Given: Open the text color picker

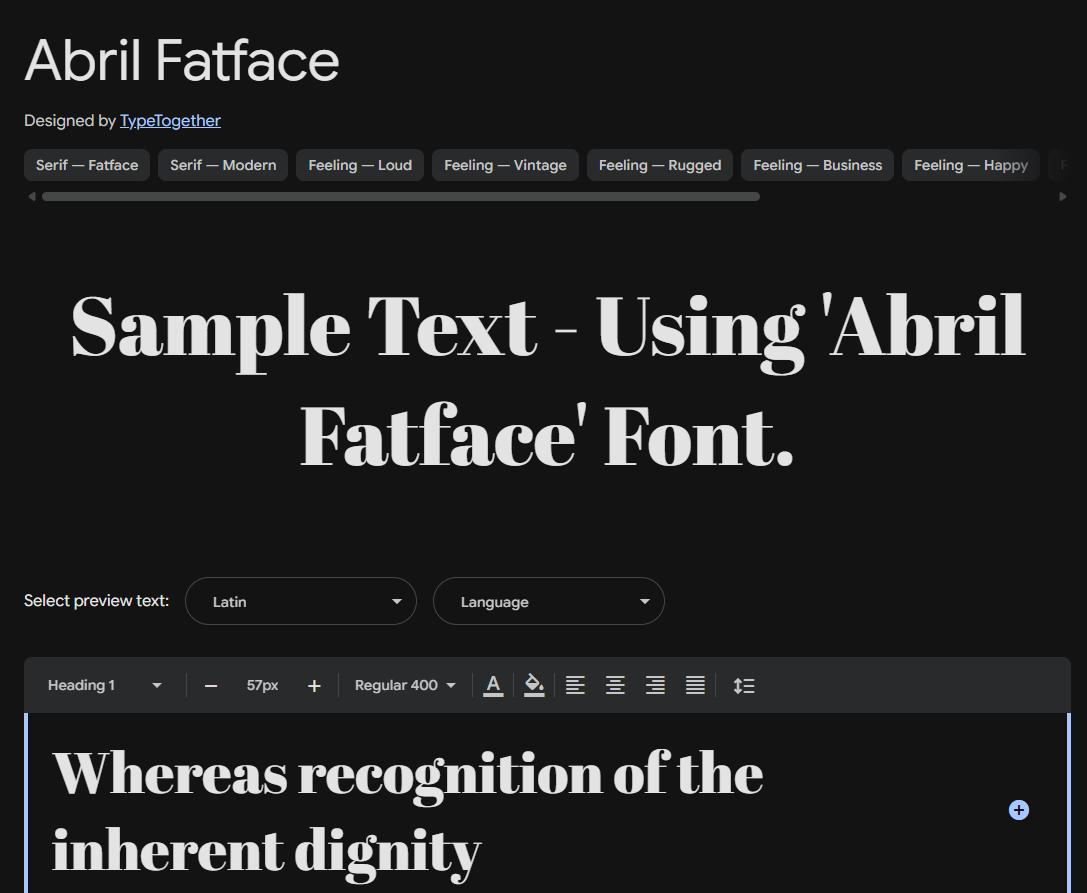Looking at the screenshot, I should (x=493, y=685).
